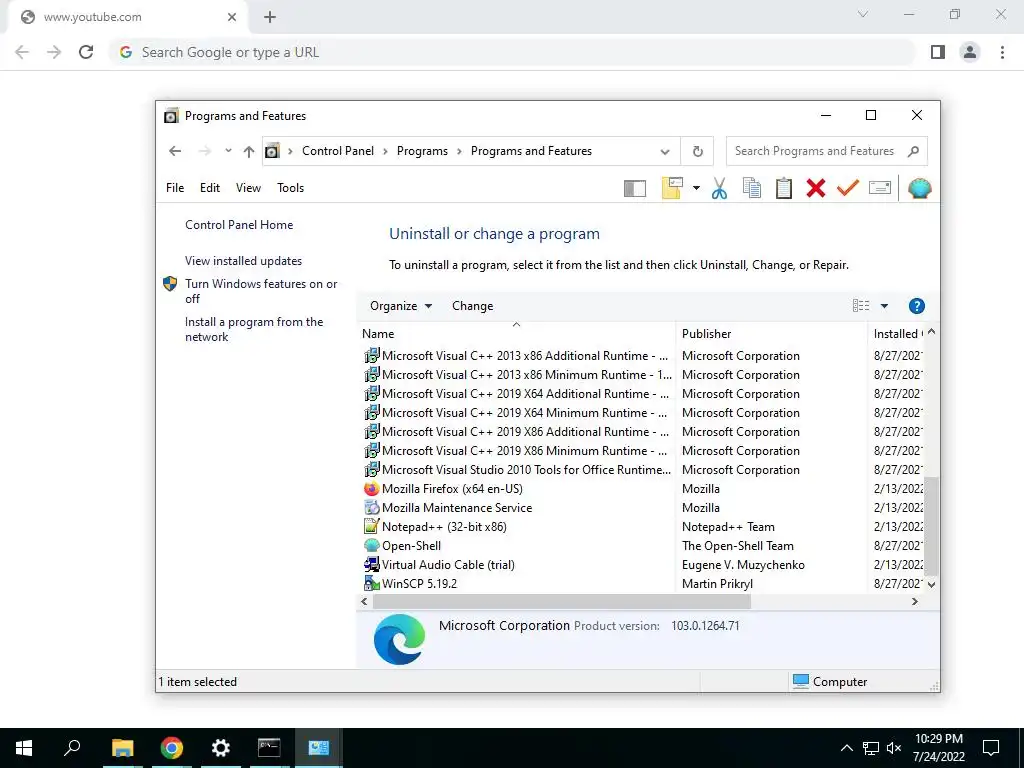Open the Chrome side panel icon
1024x768 pixels.
pos(938,52)
